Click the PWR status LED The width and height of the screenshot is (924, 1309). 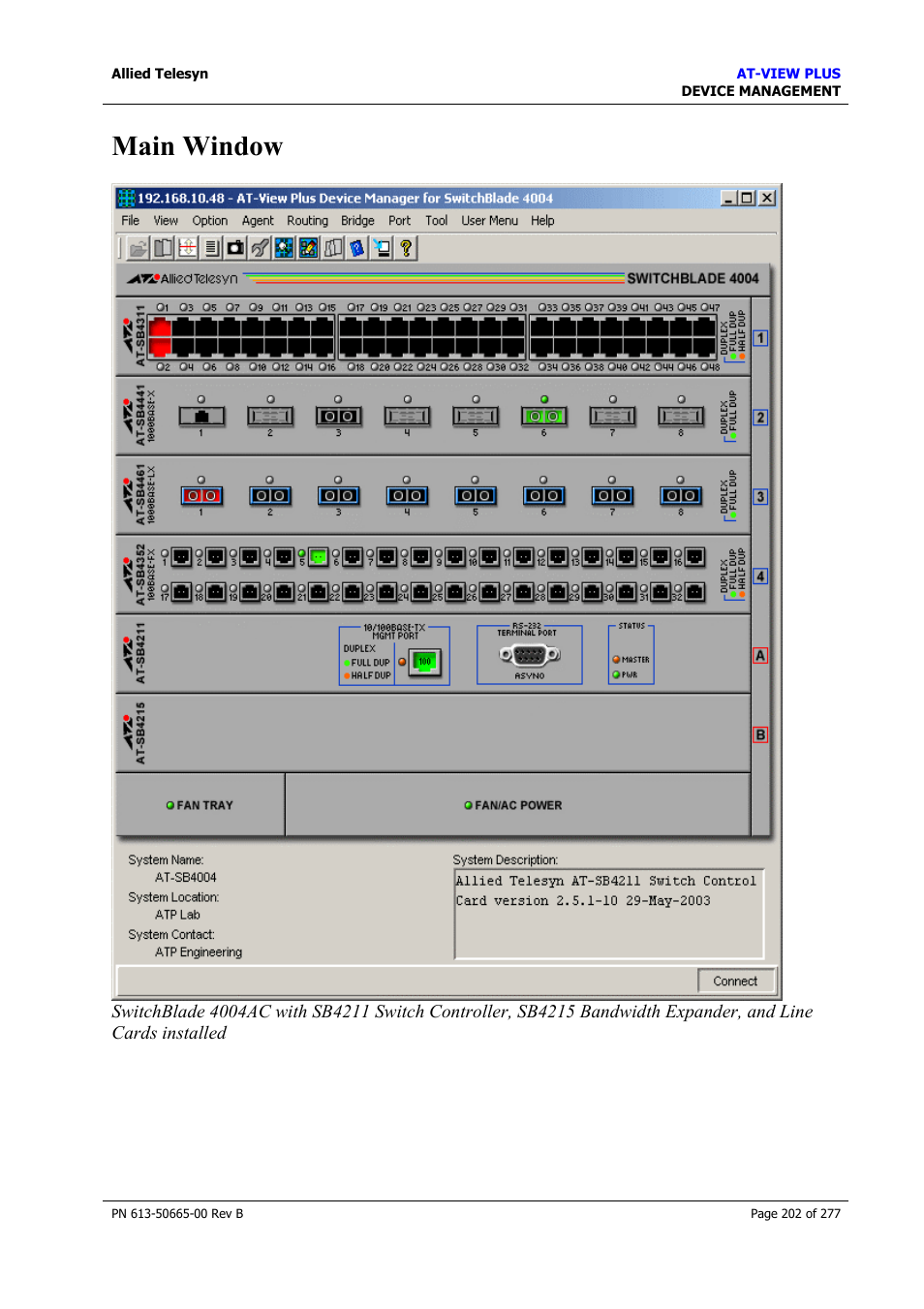pyautogui.click(x=616, y=674)
